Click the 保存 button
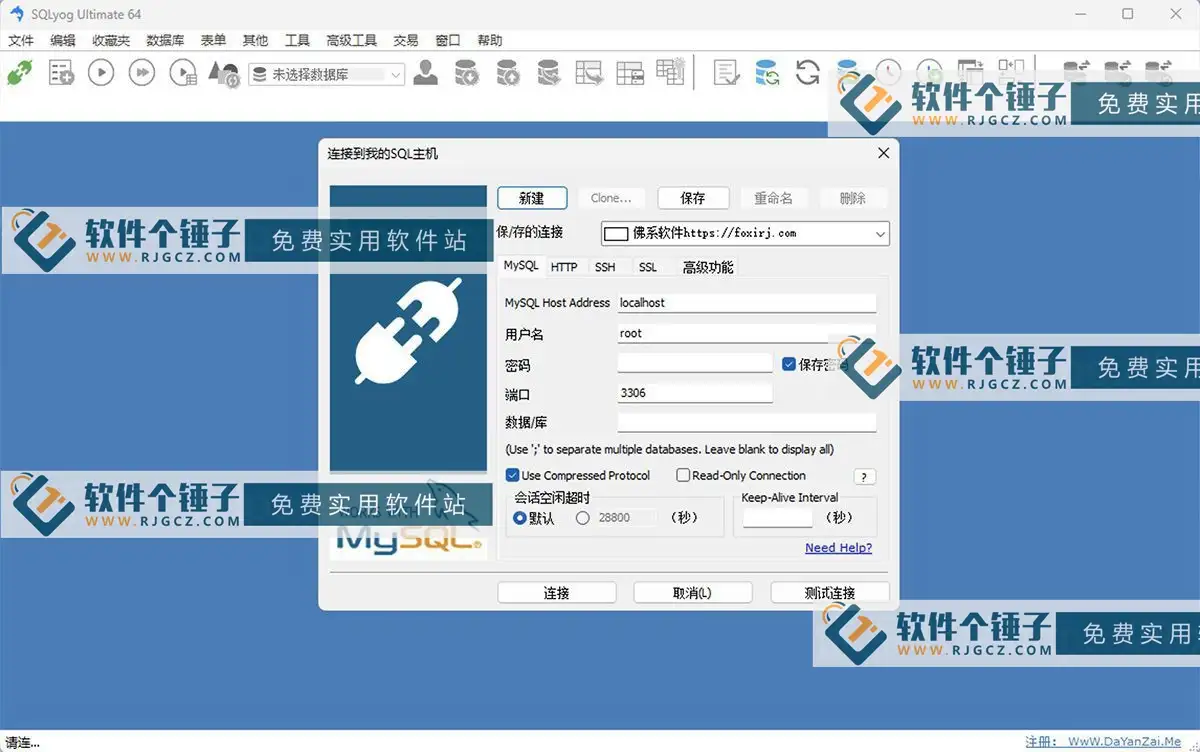The width and height of the screenshot is (1200, 752). (x=693, y=198)
